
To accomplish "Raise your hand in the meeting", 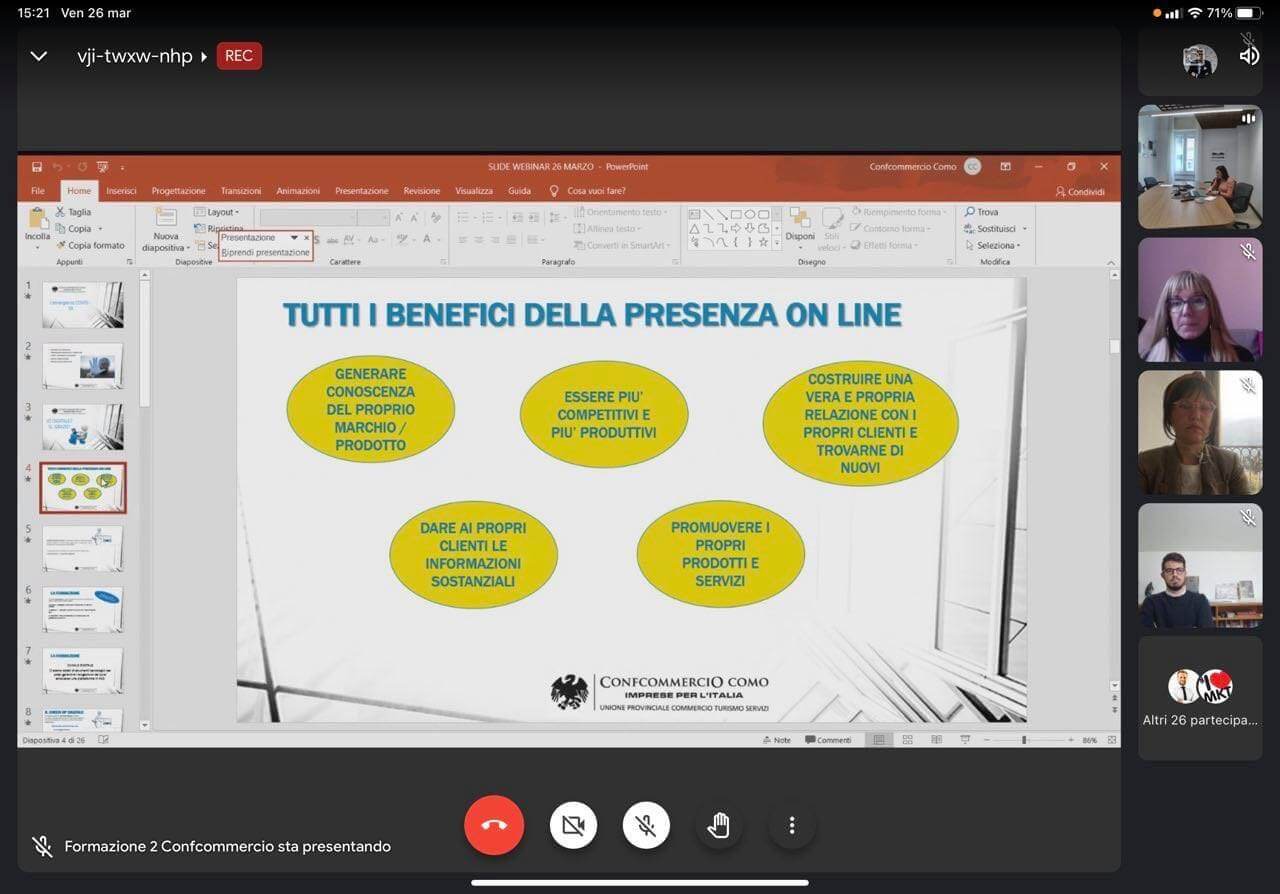I will (718, 825).
